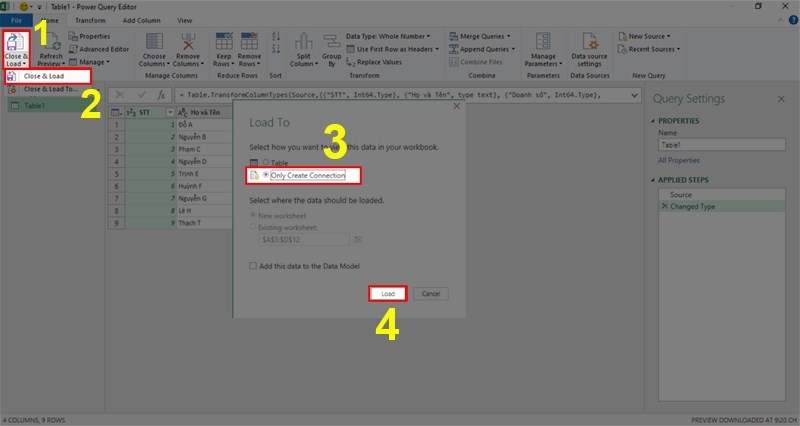Click Combine Files
Viewport: 800px width, 426px height.
pos(476,62)
